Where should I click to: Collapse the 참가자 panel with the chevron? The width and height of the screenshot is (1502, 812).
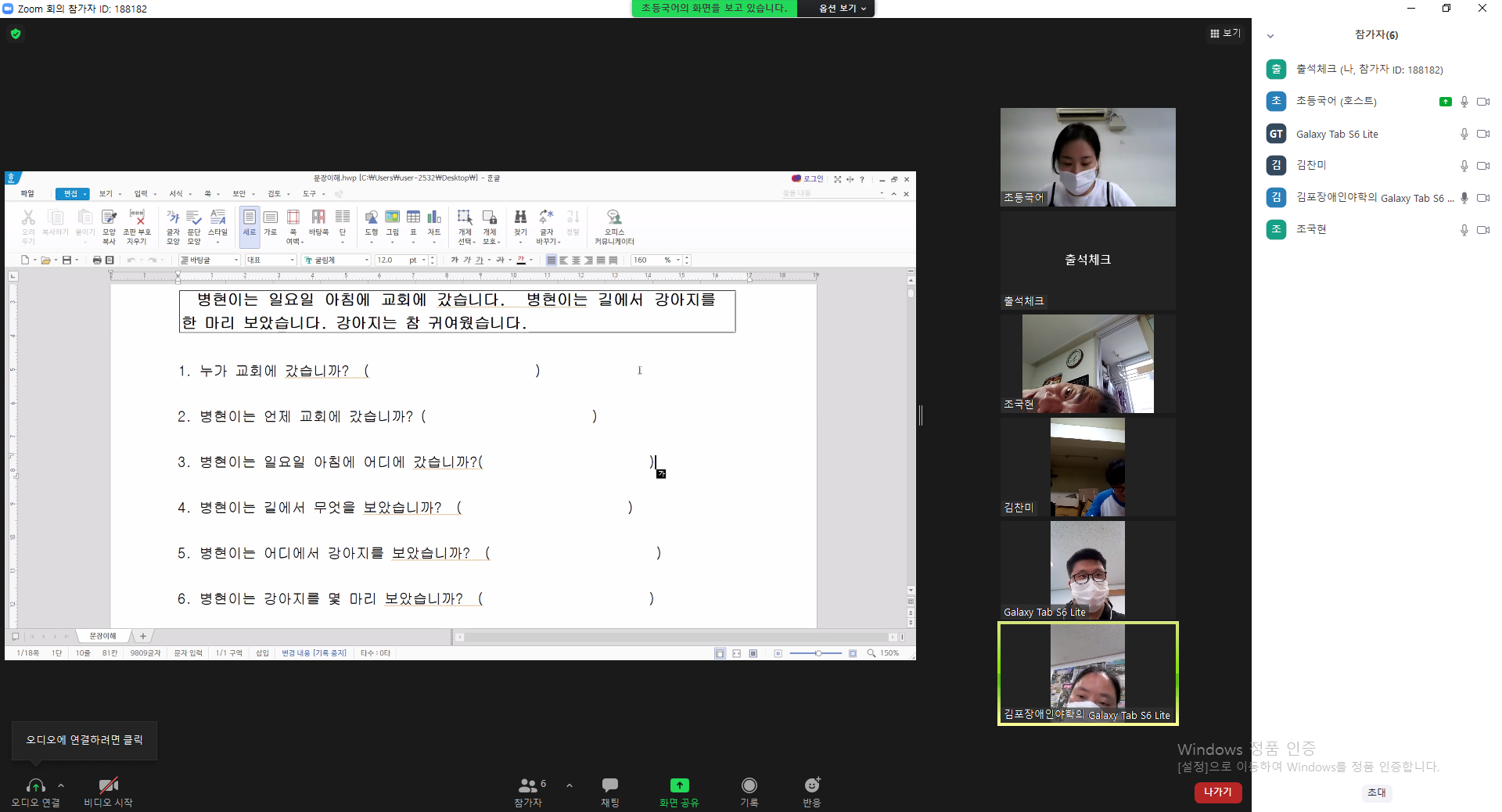(1270, 35)
